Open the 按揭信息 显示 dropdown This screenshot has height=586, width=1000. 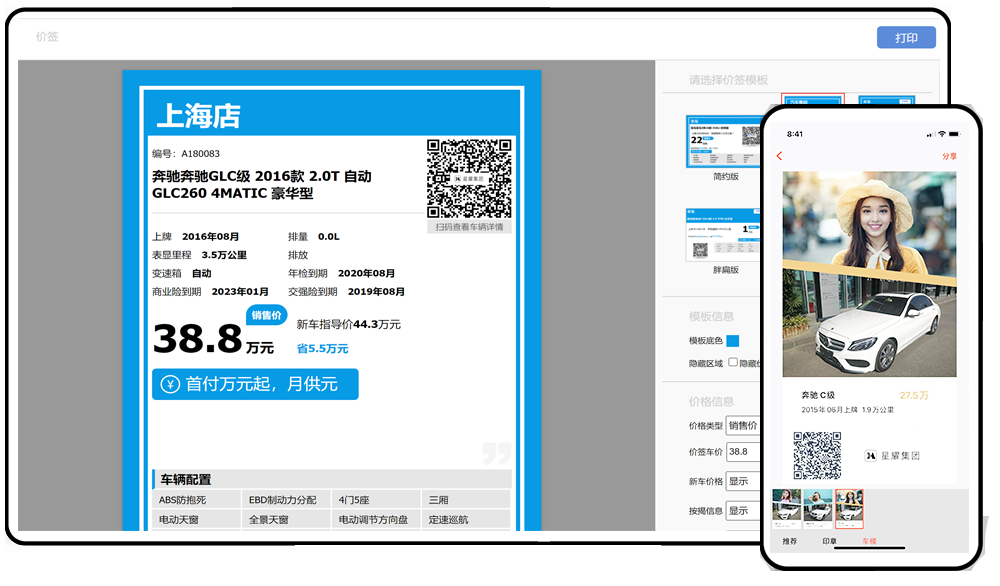click(x=744, y=511)
